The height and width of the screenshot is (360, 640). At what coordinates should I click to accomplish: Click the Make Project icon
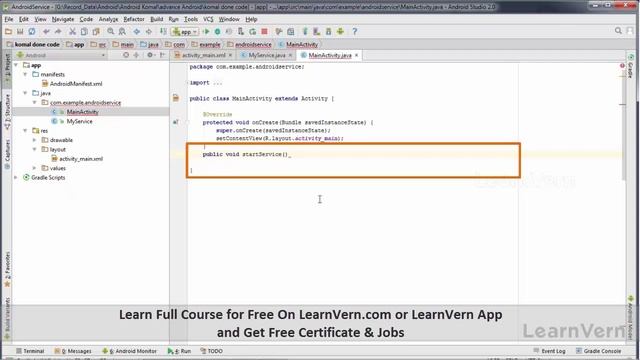click(x=163, y=31)
